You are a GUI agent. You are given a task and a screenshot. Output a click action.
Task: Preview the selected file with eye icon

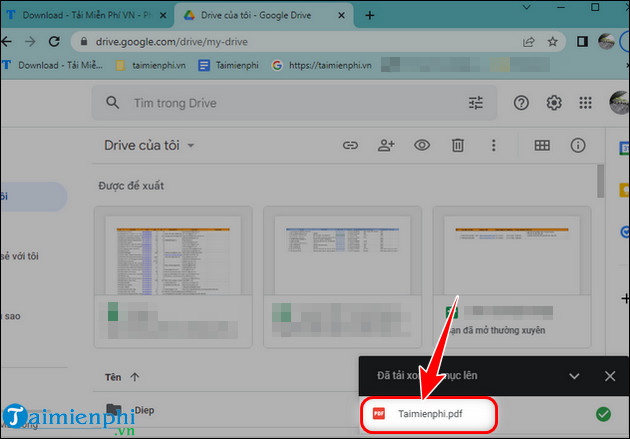tap(422, 145)
